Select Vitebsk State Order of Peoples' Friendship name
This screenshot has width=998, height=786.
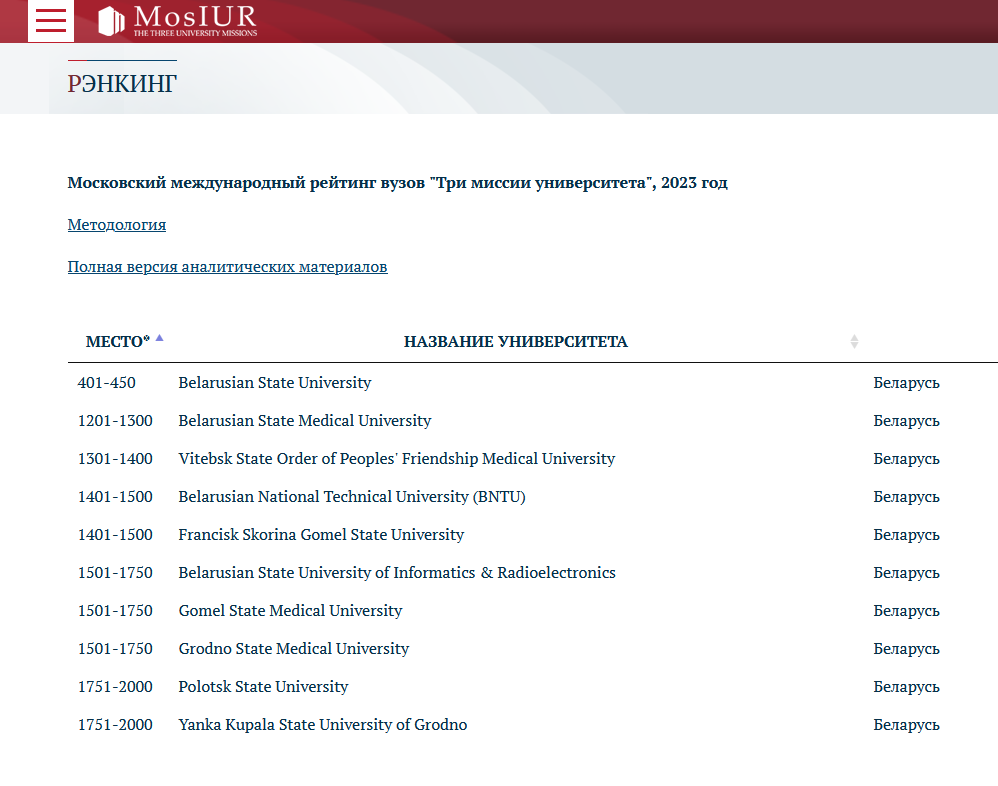[397, 459]
